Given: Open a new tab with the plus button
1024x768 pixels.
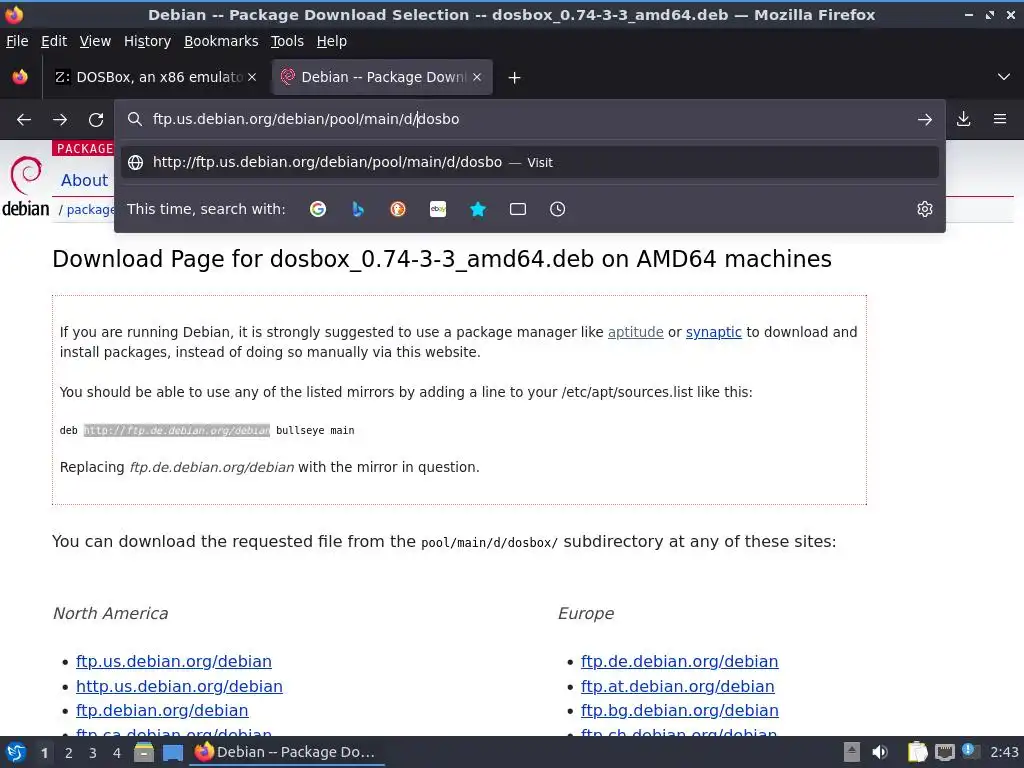Looking at the screenshot, I should (515, 78).
